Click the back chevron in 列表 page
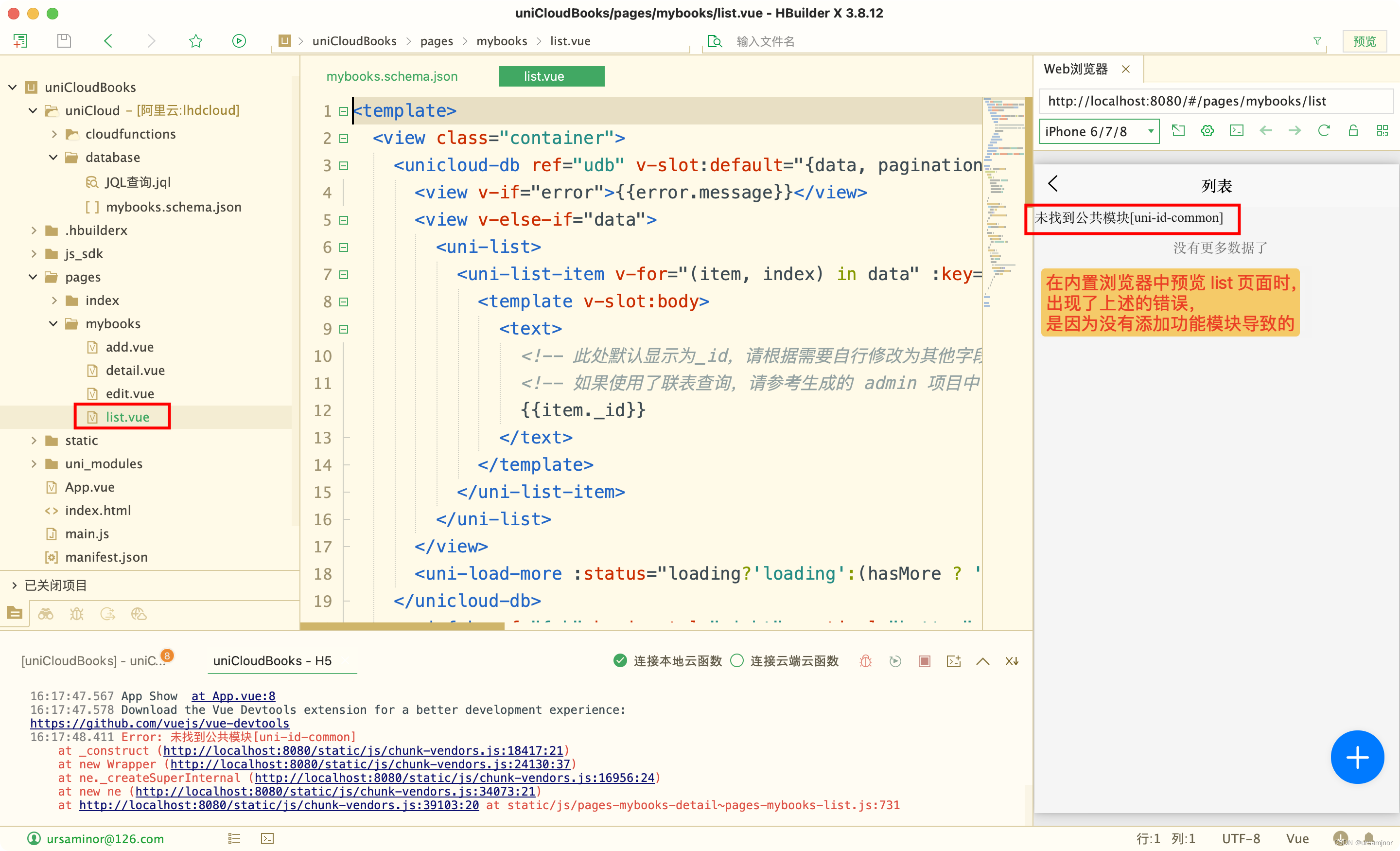Screen dimensions: 1400x851 pyautogui.click(x=1053, y=184)
